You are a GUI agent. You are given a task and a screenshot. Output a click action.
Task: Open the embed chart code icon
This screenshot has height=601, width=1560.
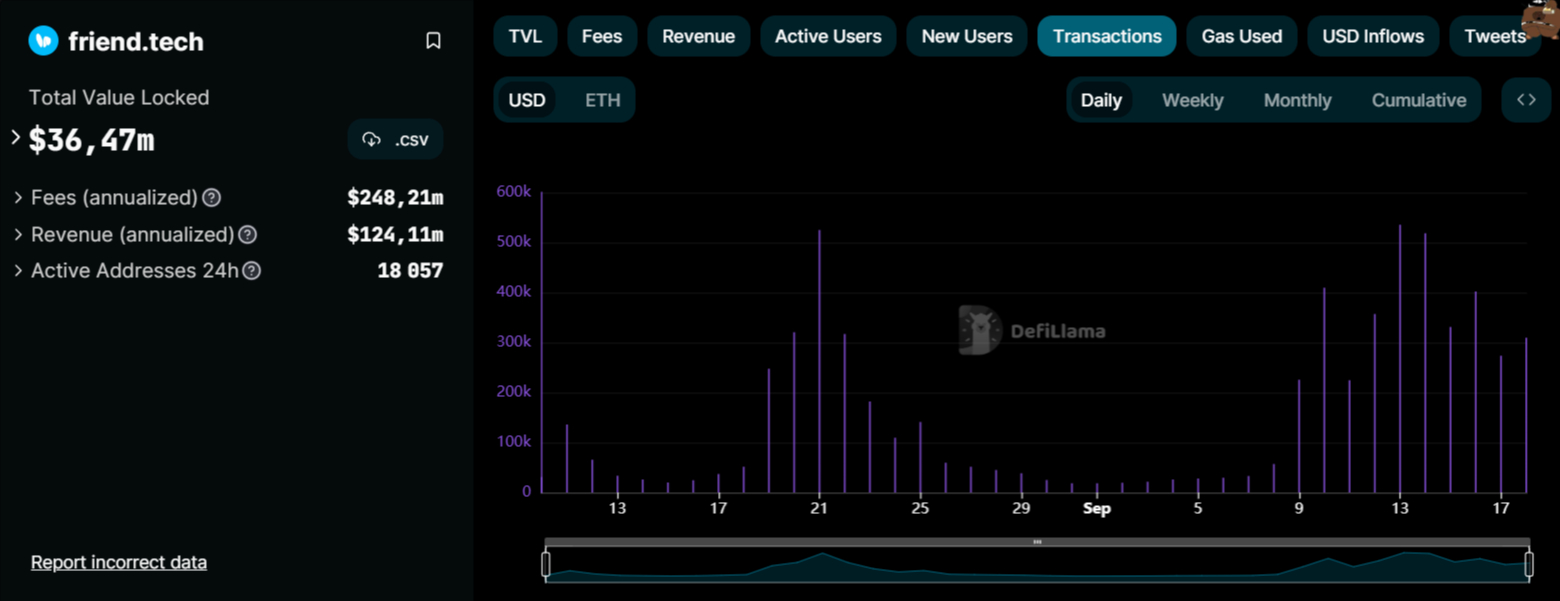[1526, 100]
